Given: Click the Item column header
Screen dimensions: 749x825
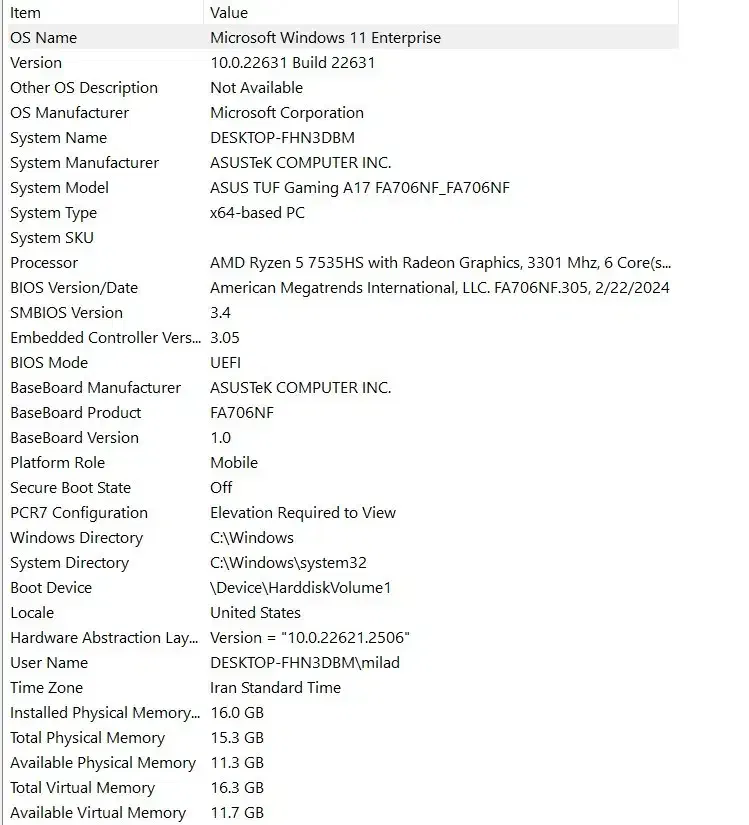Looking at the screenshot, I should 26,12.
